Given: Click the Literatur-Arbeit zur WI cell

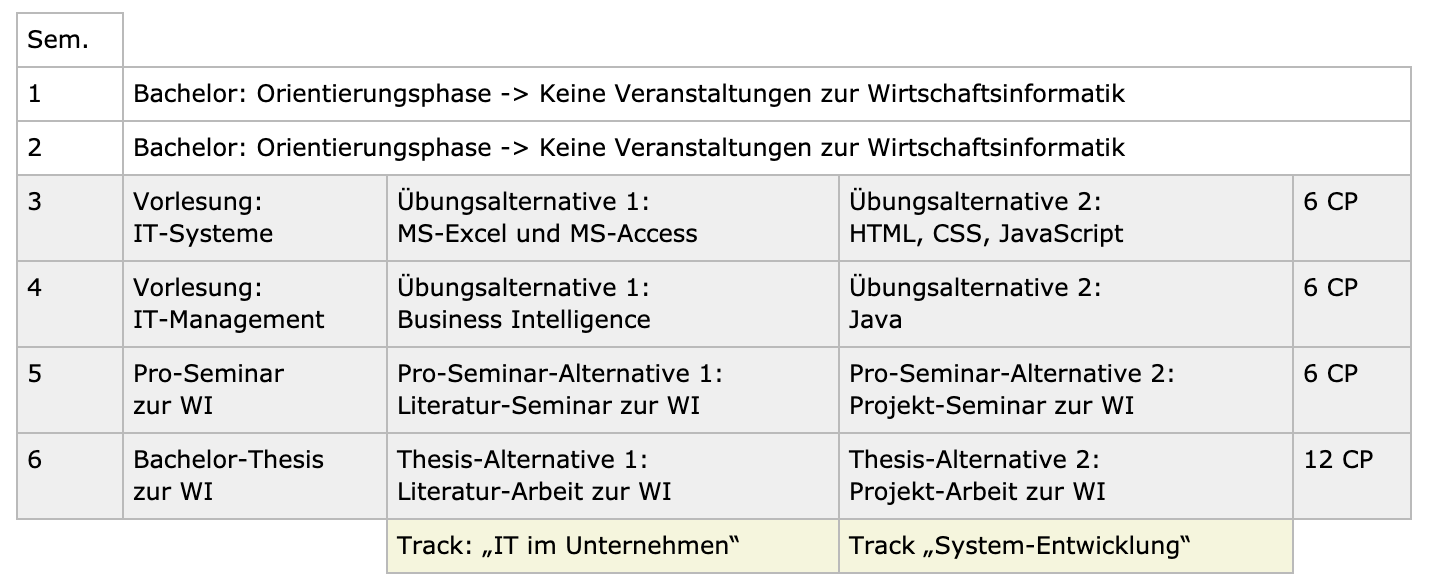Looking at the screenshot, I should 612,475.
